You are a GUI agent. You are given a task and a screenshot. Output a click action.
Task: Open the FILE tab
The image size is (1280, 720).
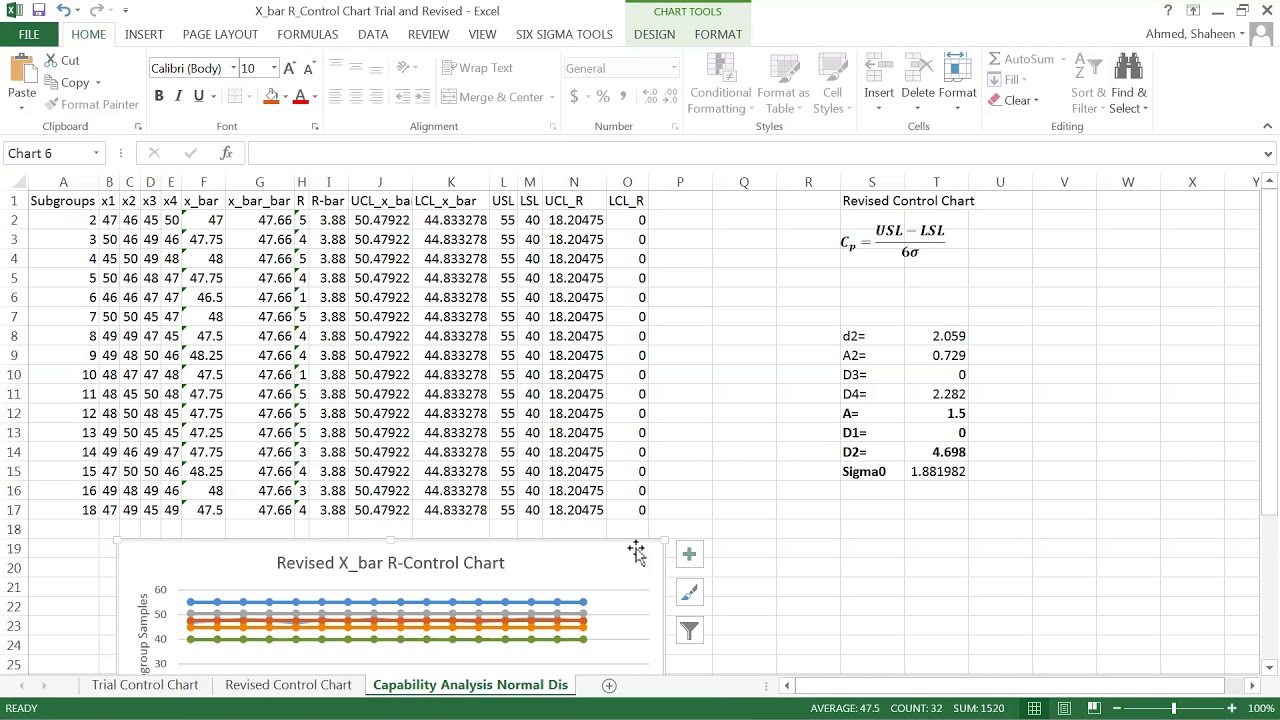(x=29, y=34)
